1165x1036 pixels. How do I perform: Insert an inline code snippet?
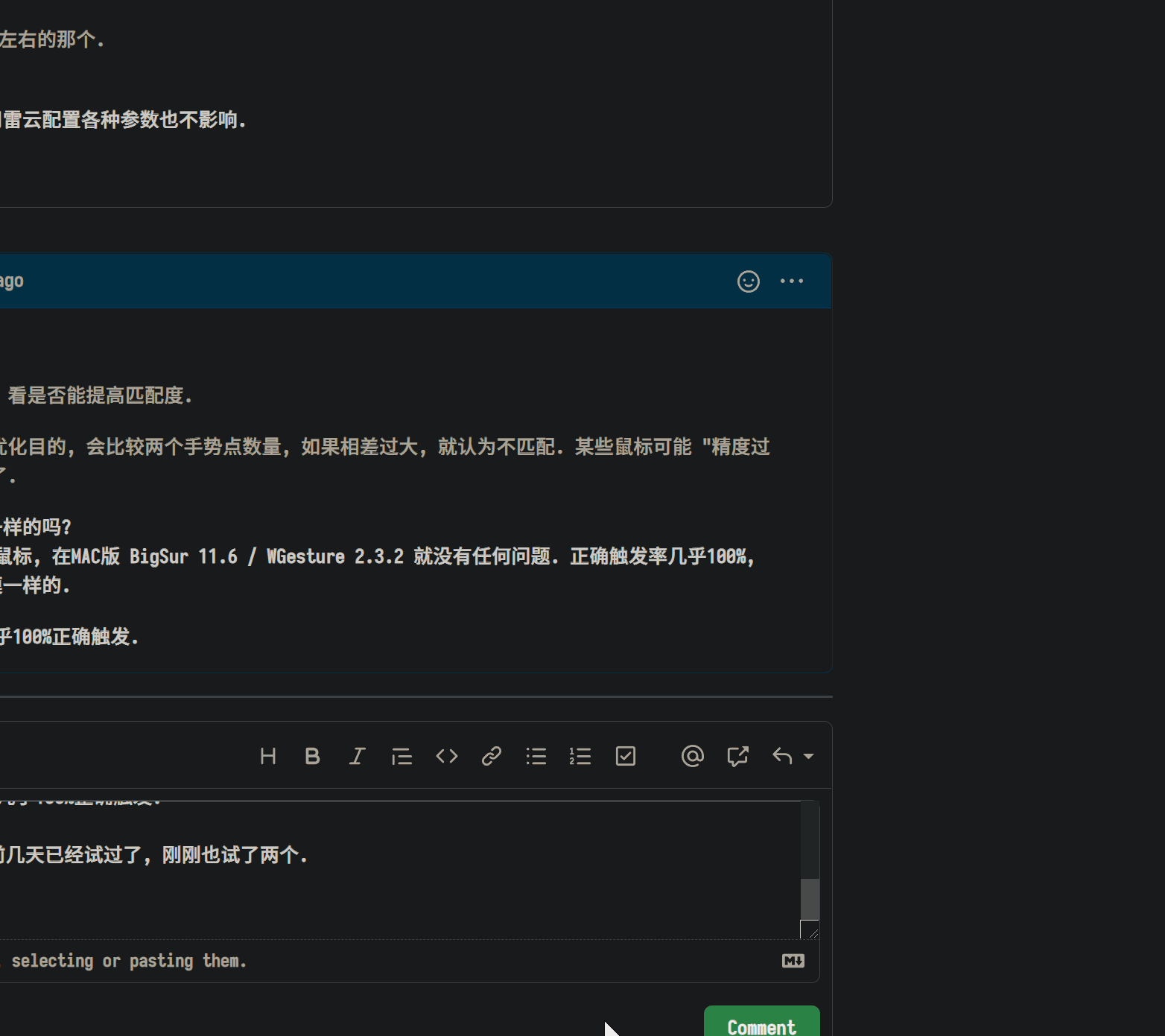click(446, 756)
